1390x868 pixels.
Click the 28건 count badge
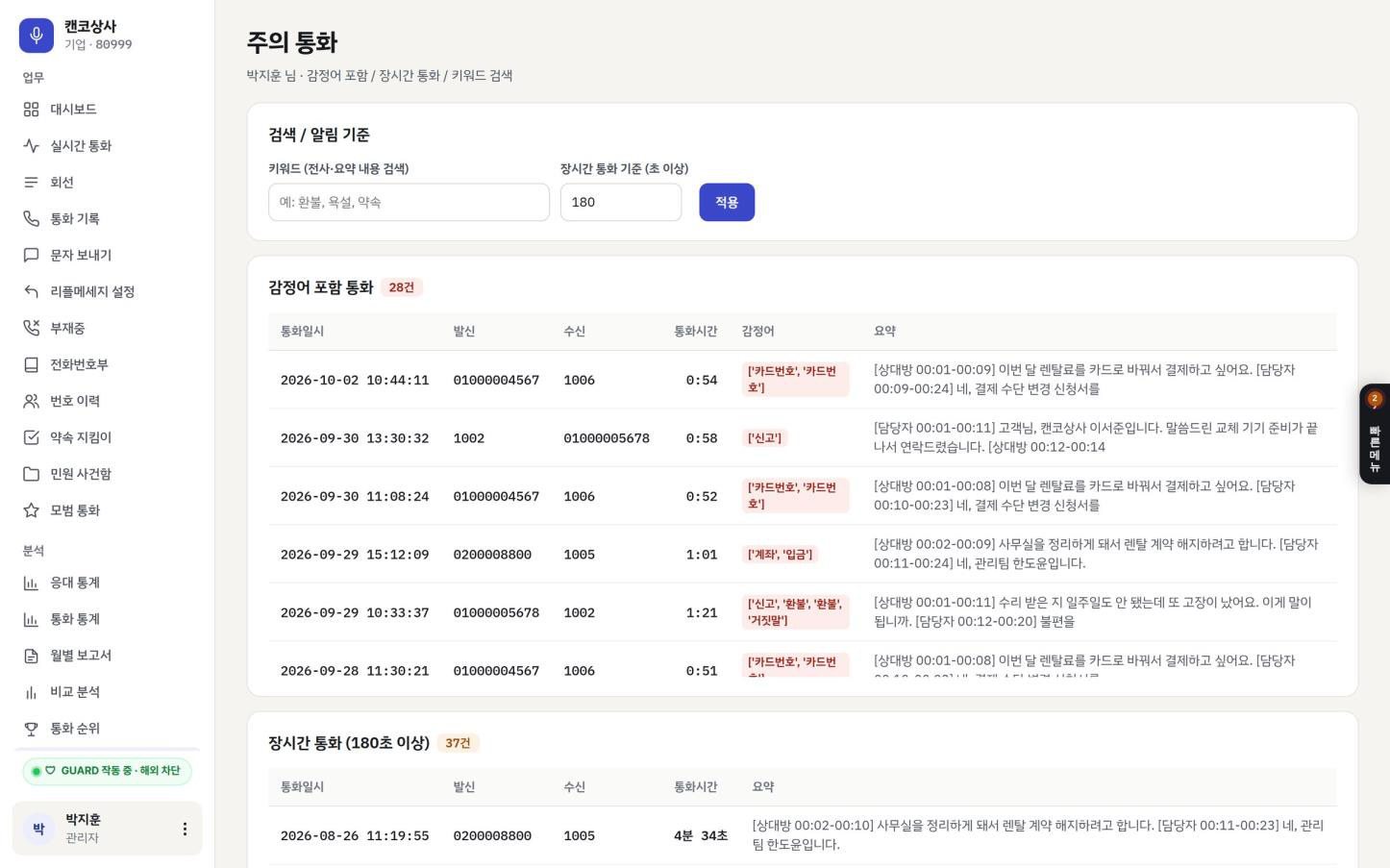tap(402, 287)
